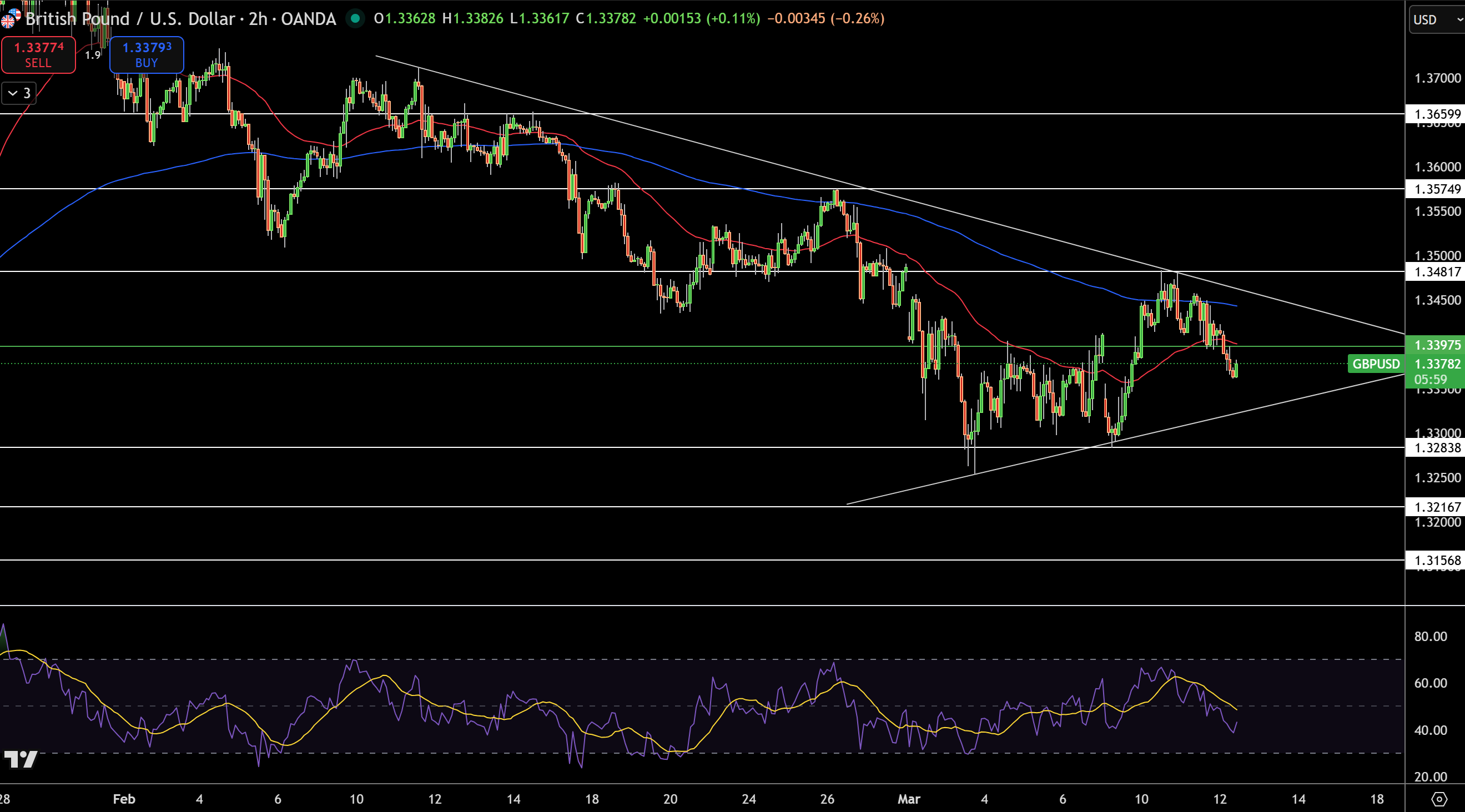1465x812 pixels.
Task: Click the green market status dot
Action: (x=355, y=19)
